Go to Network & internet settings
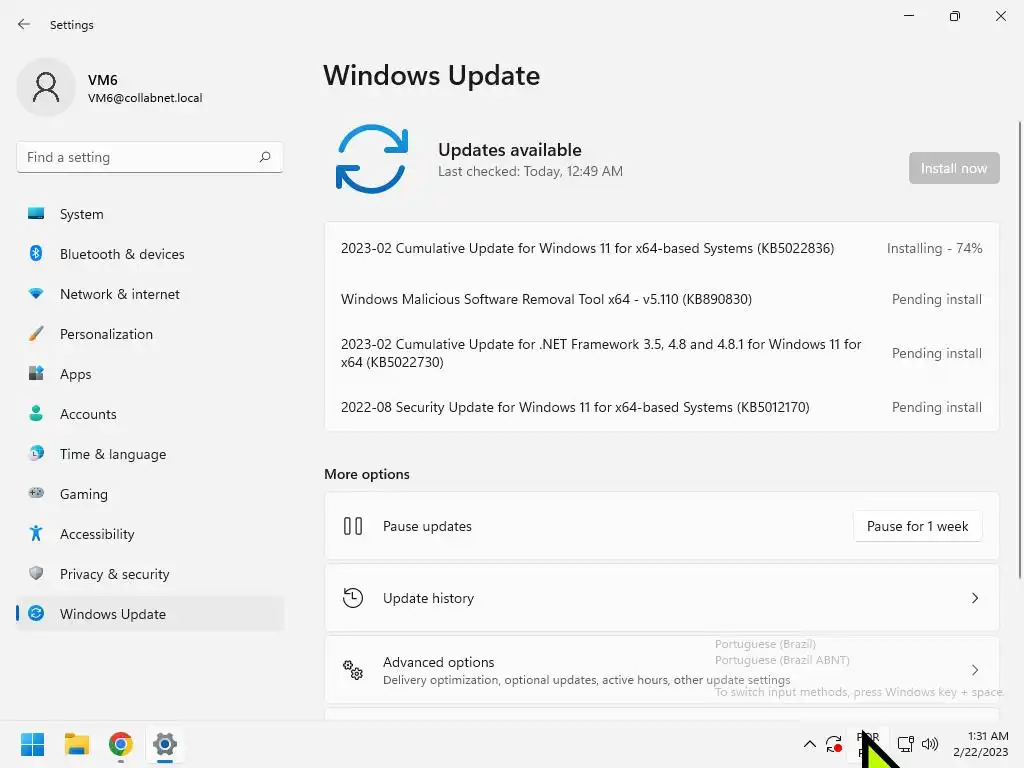The image size is (1024, 768). (x=150, y=294)
